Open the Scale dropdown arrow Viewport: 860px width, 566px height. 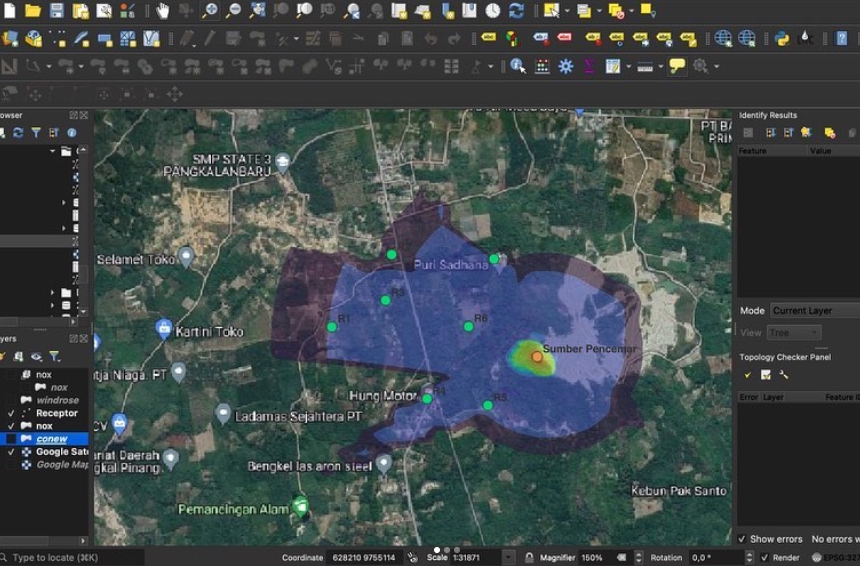508,557
